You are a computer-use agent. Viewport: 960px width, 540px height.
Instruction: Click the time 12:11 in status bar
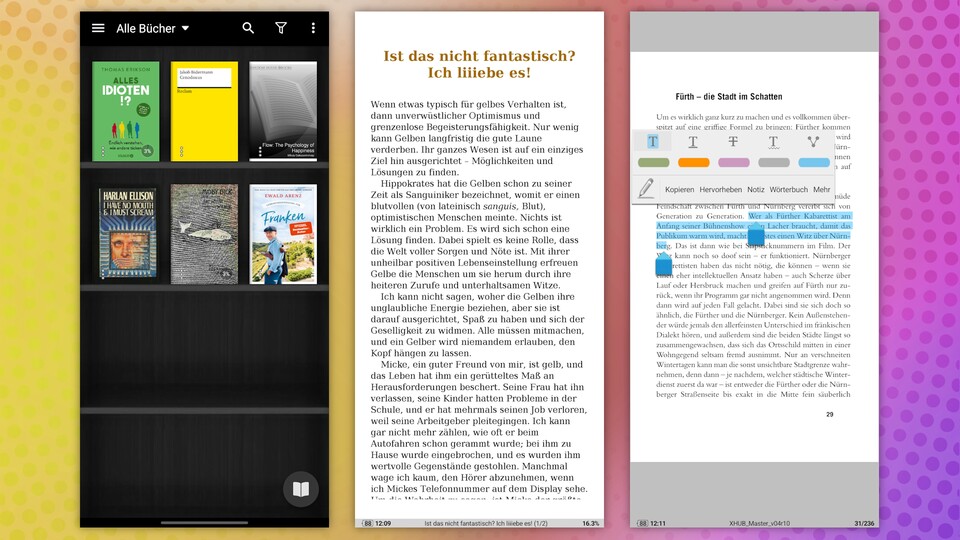658,523
